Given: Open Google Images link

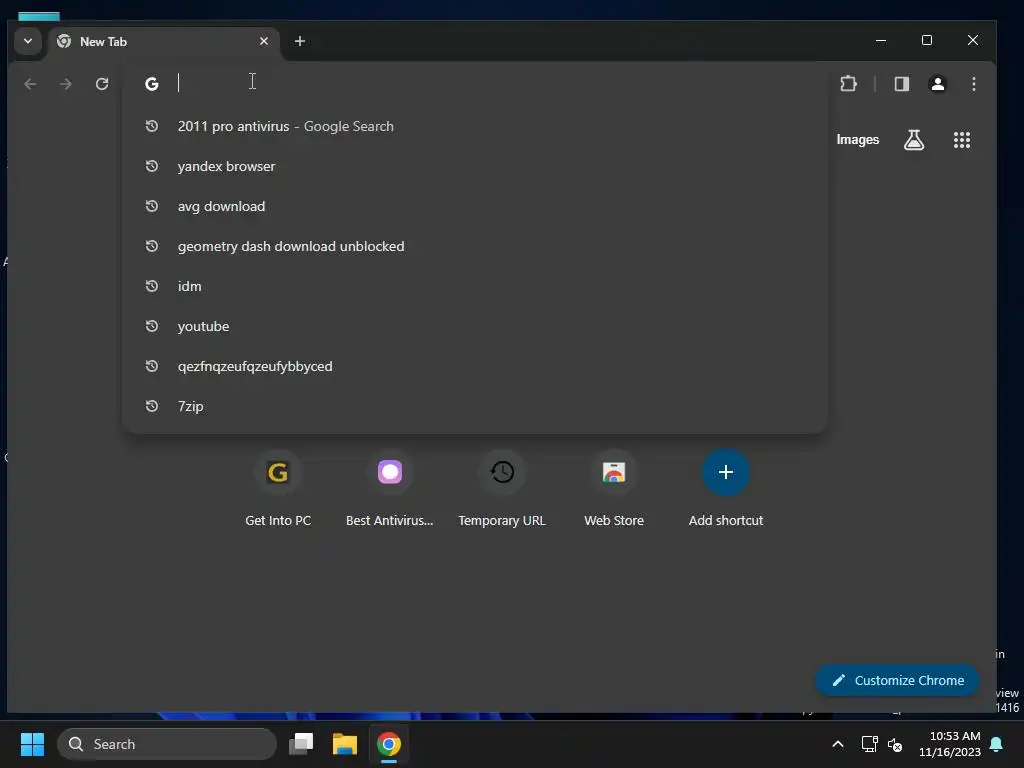Looking at the screenshot, I should pos(857,140).
